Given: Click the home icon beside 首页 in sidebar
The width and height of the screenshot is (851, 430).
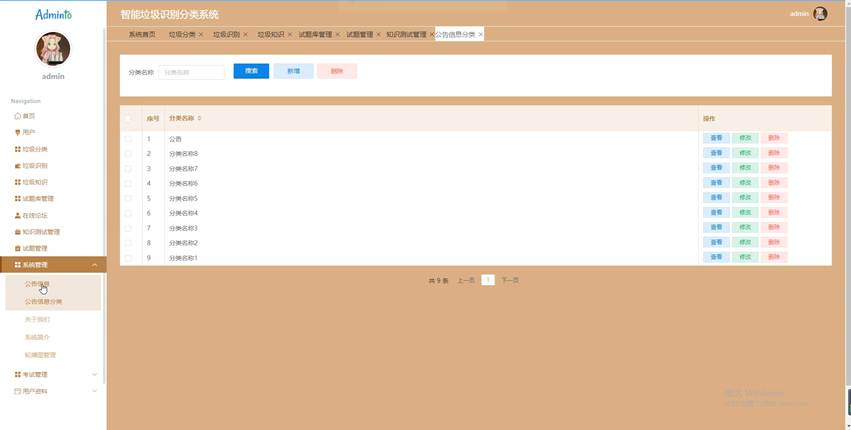Looking at the screenshot, I should point(17,116).
